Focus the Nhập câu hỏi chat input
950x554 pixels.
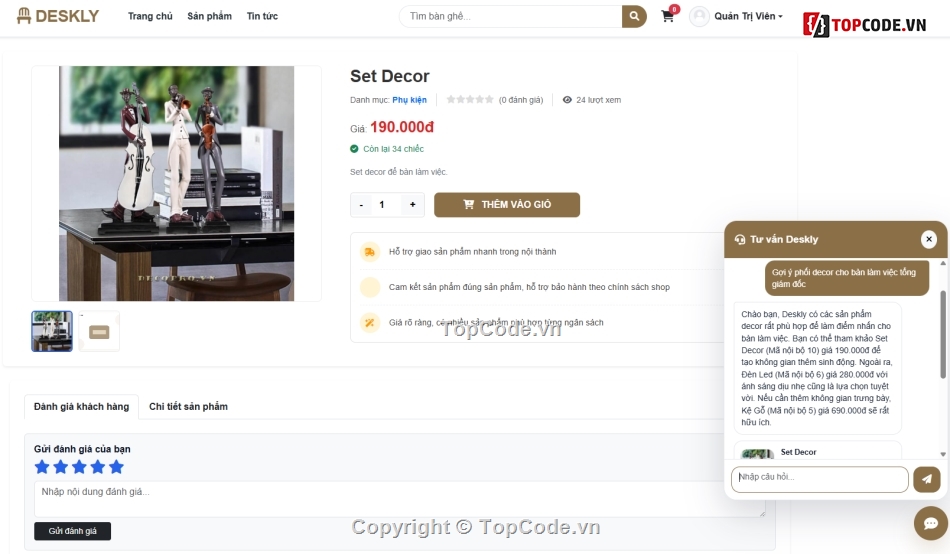click(820, 479)
